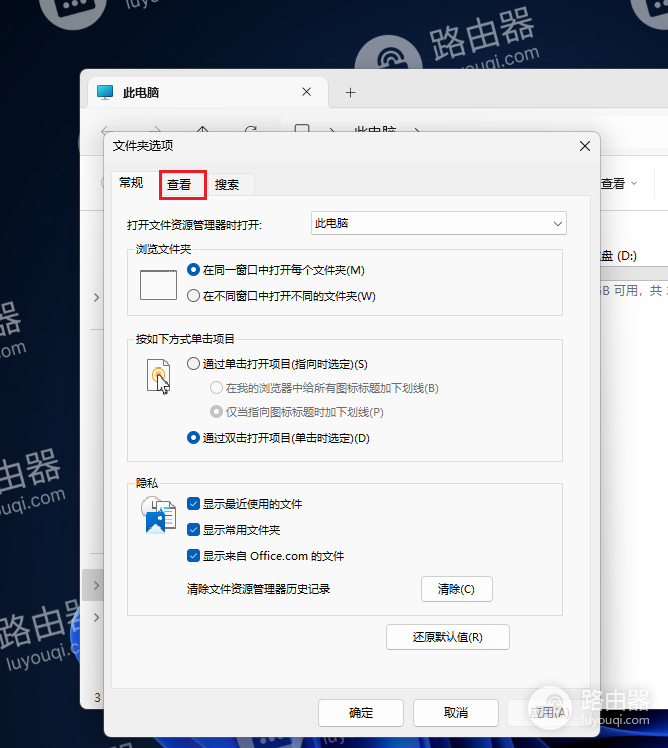Close the 文件夹选项 dialog with X
The image size is (668, 748).
click(x=585, y=146)
